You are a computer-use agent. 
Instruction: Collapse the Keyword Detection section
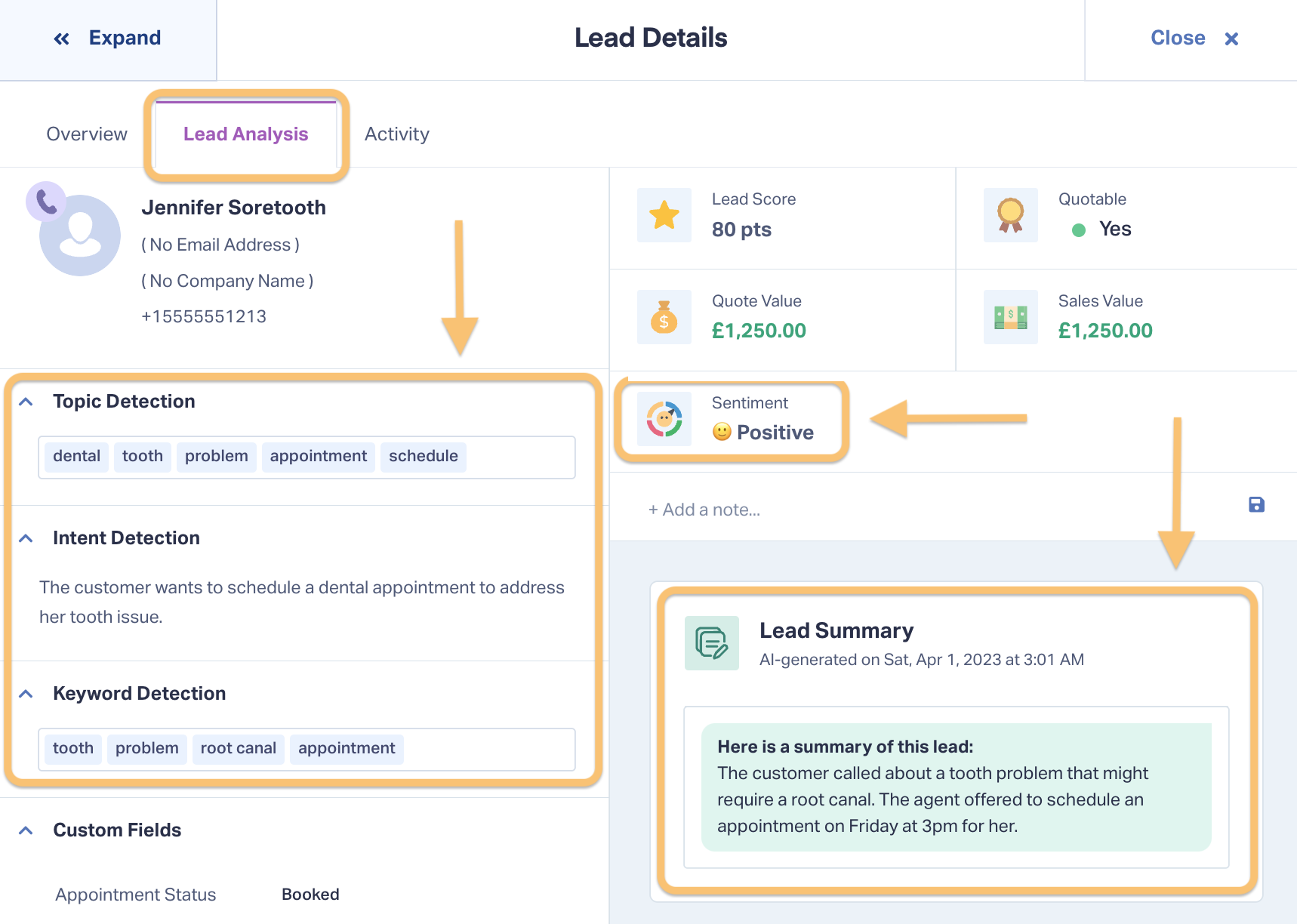(26, 694)
